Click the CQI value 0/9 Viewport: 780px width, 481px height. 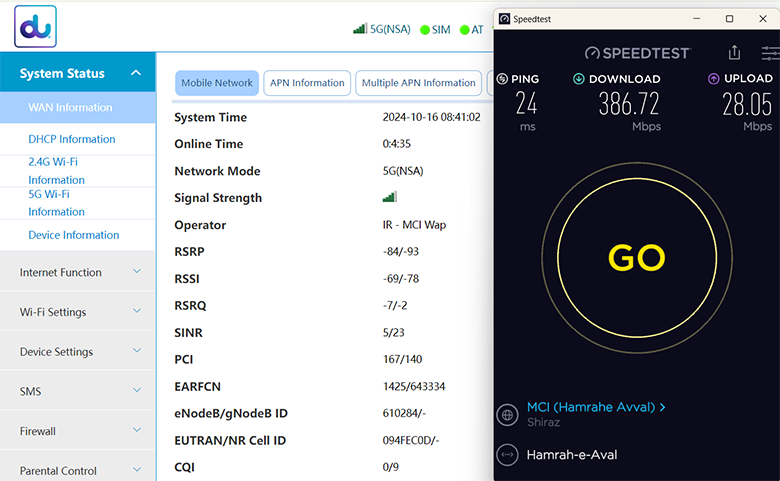point(390,467)
